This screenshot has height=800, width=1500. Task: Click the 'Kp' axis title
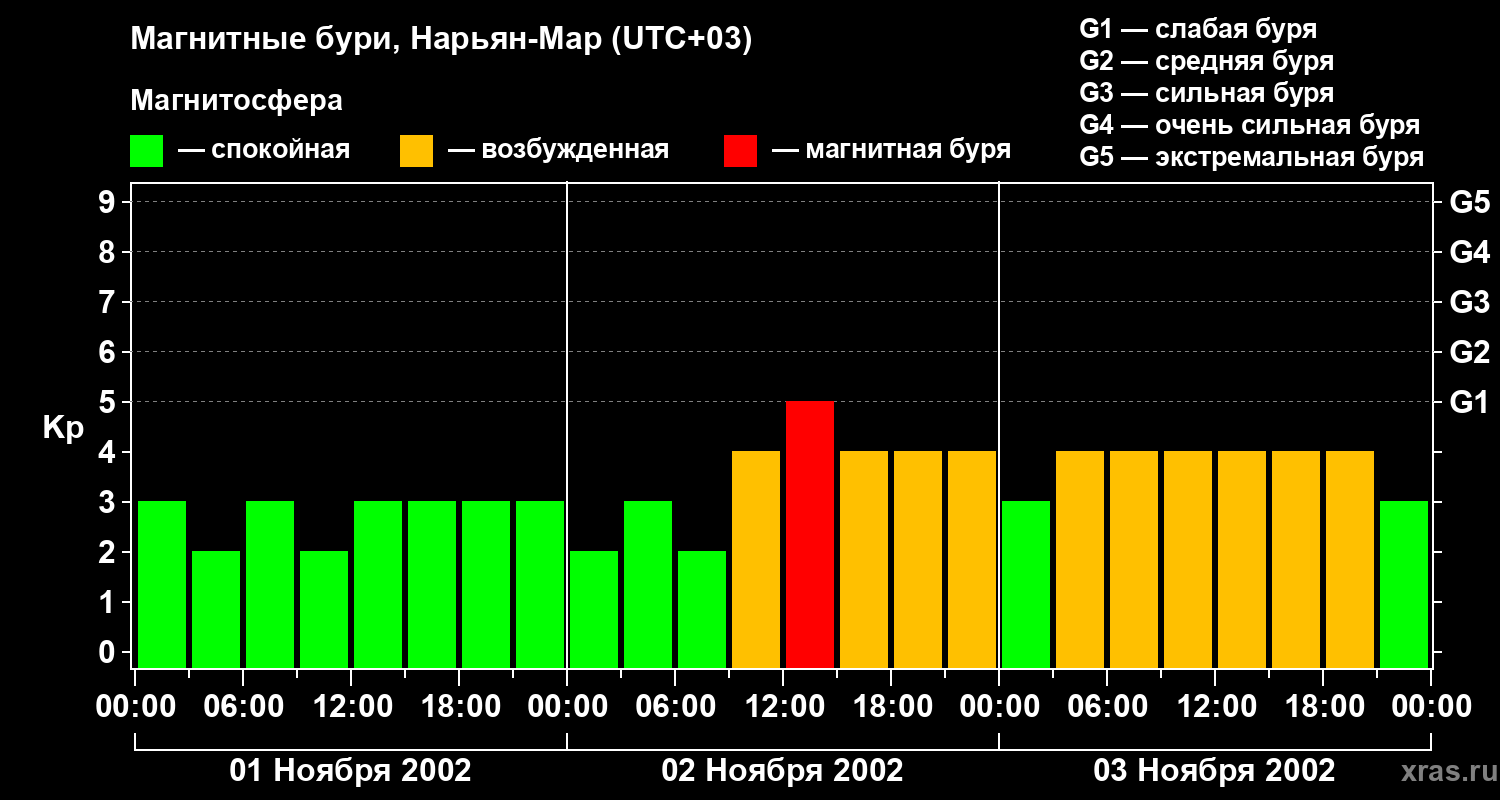point(63,428)
